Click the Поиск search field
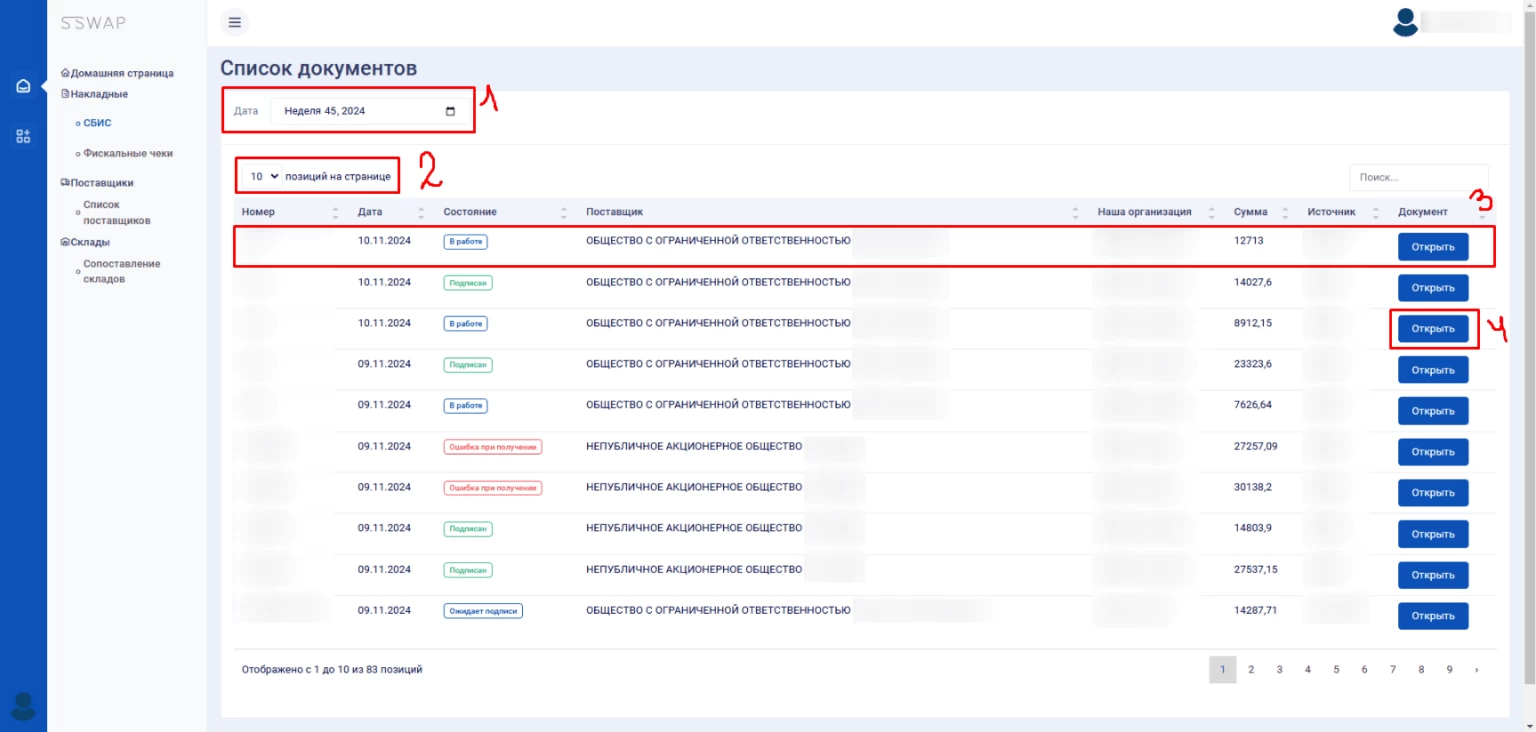Viewport: 1536px width, 732px height. [1417, 177]
